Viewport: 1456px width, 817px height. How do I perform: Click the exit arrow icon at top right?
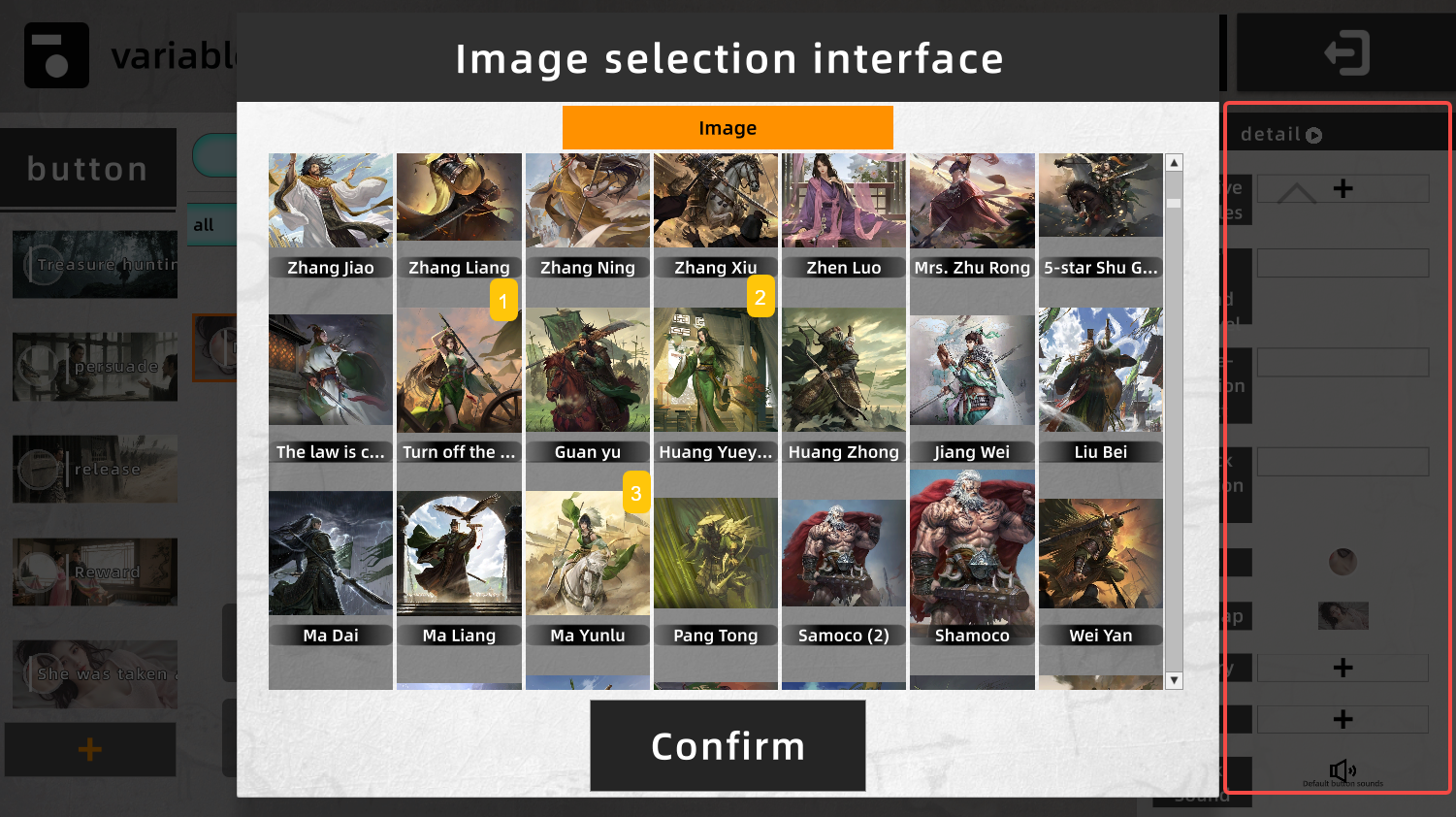pos(1346,52)
